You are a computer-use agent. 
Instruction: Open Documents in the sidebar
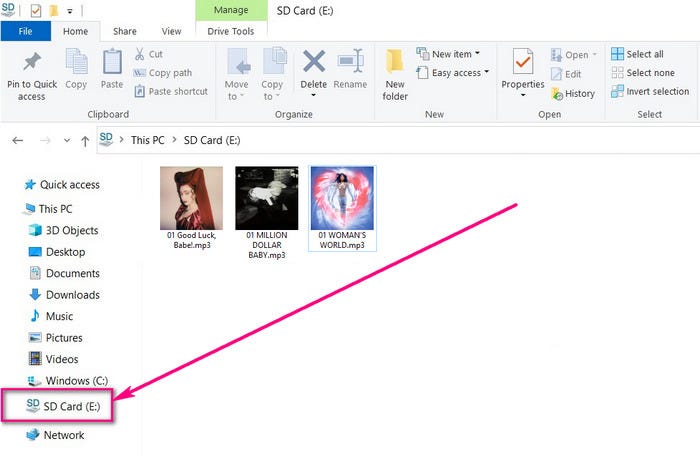pyautogui.click(x=64, y=273)
